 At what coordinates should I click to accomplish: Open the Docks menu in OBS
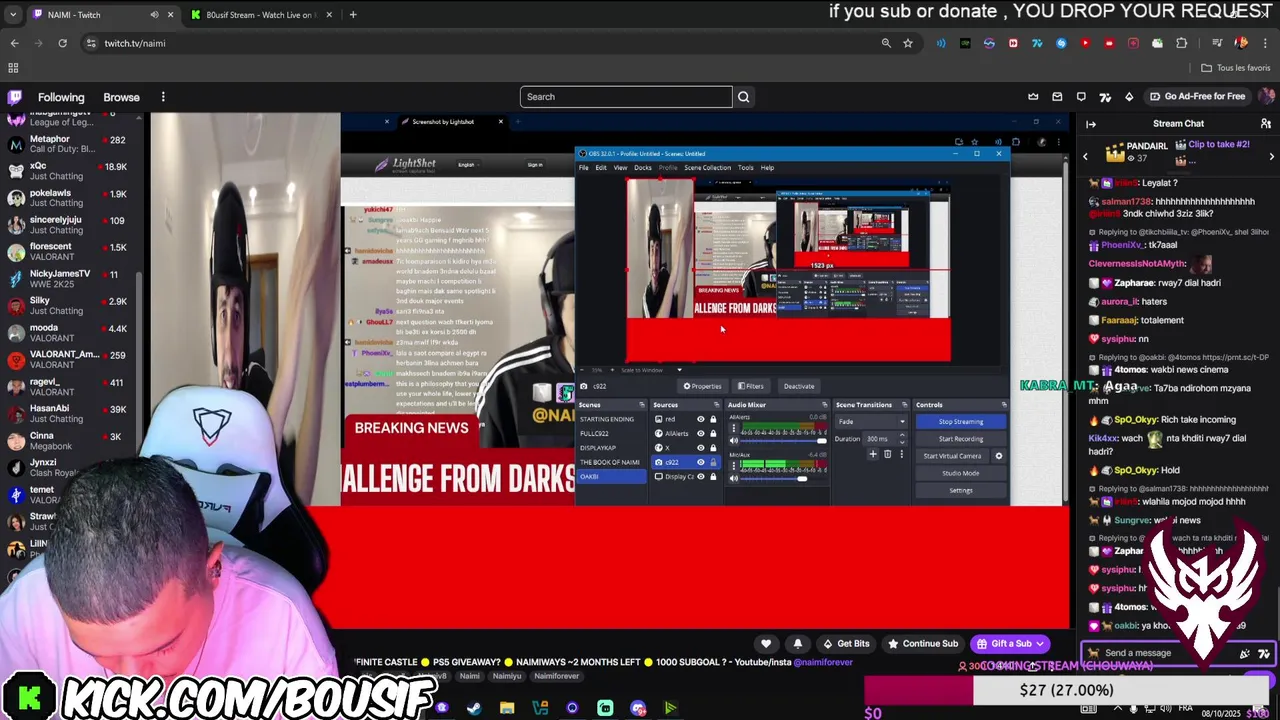coord(643,167)
